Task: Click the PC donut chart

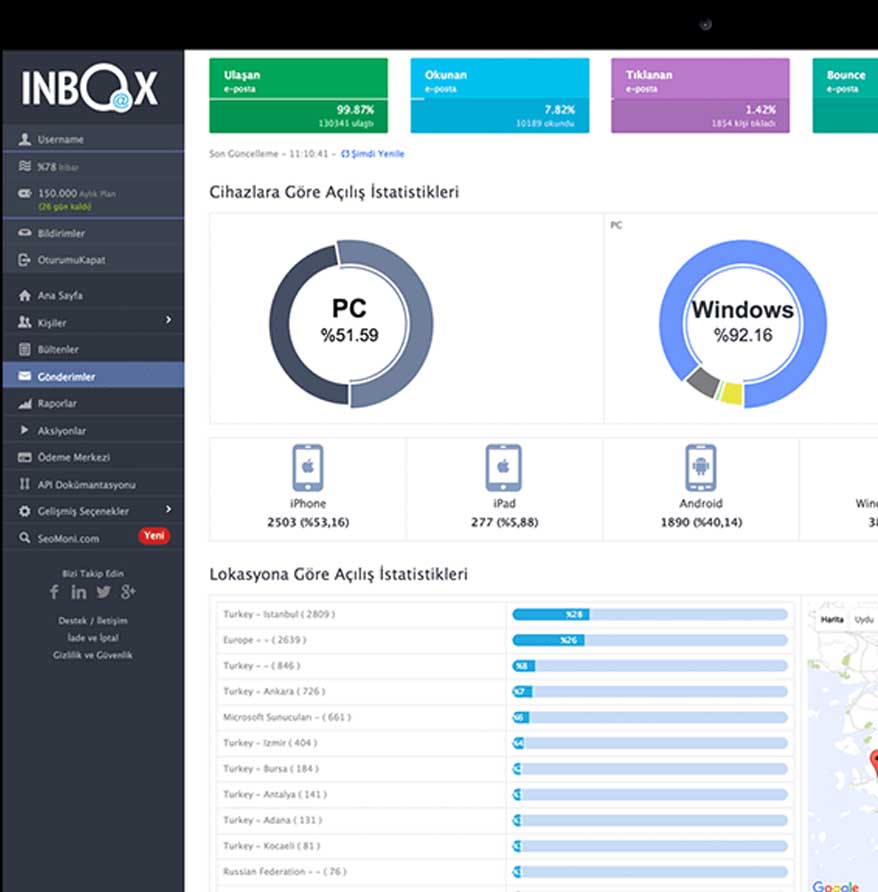Action: point(350,323)
